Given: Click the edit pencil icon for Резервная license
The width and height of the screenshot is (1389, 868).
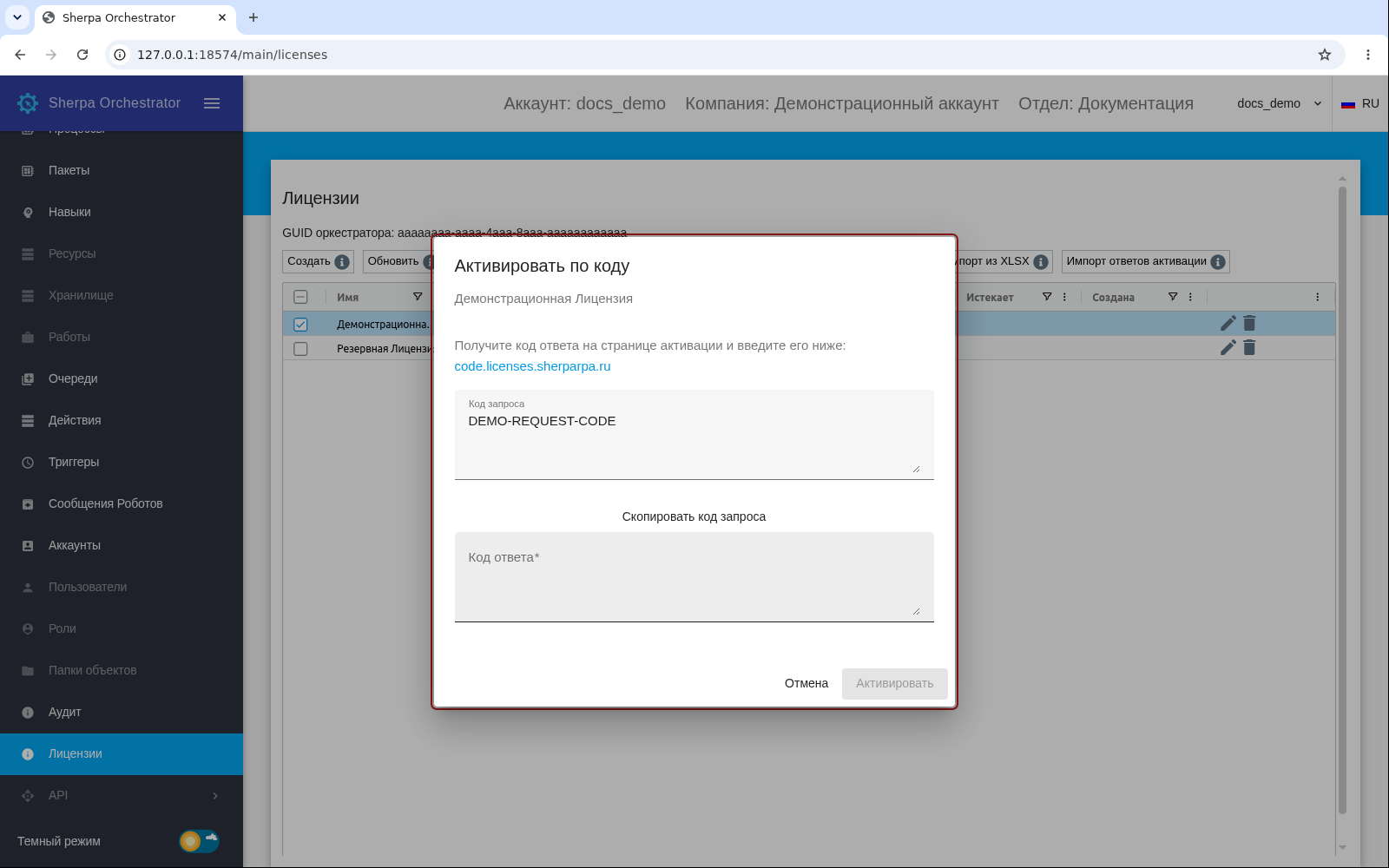Looking at the screenshot, I should [x=1228, y=347].
